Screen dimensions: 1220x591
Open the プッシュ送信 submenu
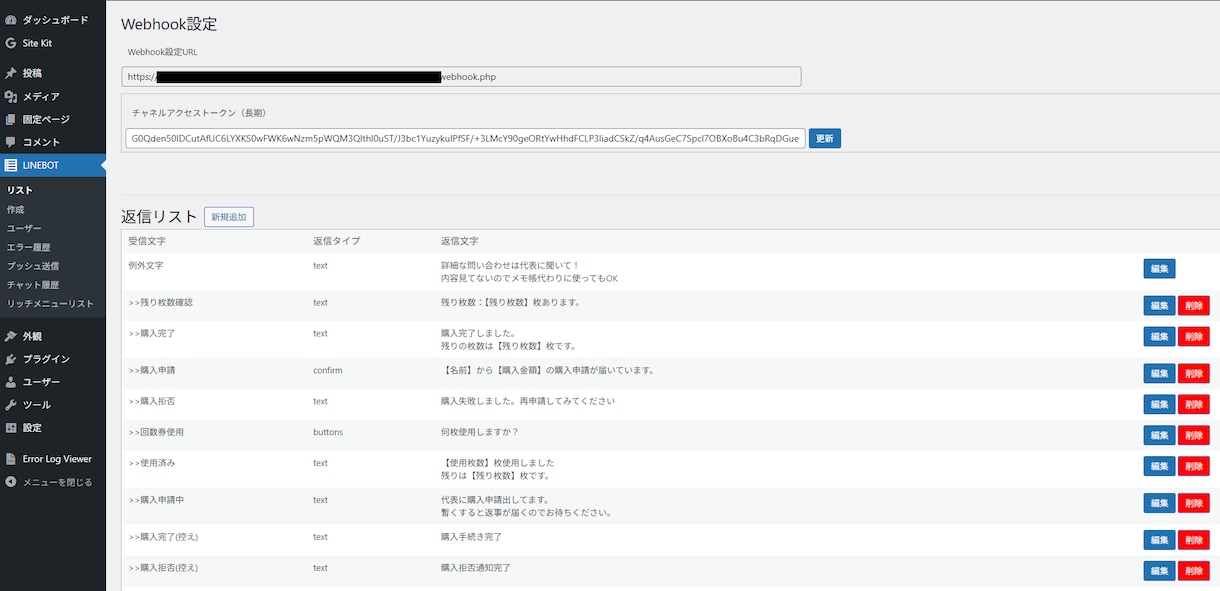click(x=33, y=266)
